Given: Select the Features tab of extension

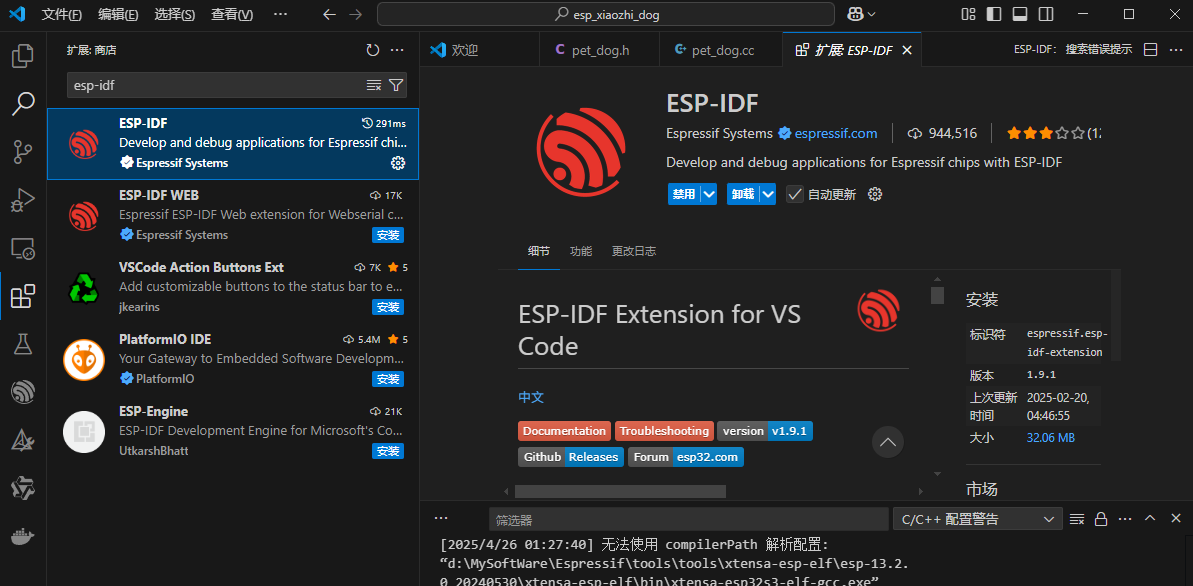Looking at the screenshot, I should [x=581, y=251].
